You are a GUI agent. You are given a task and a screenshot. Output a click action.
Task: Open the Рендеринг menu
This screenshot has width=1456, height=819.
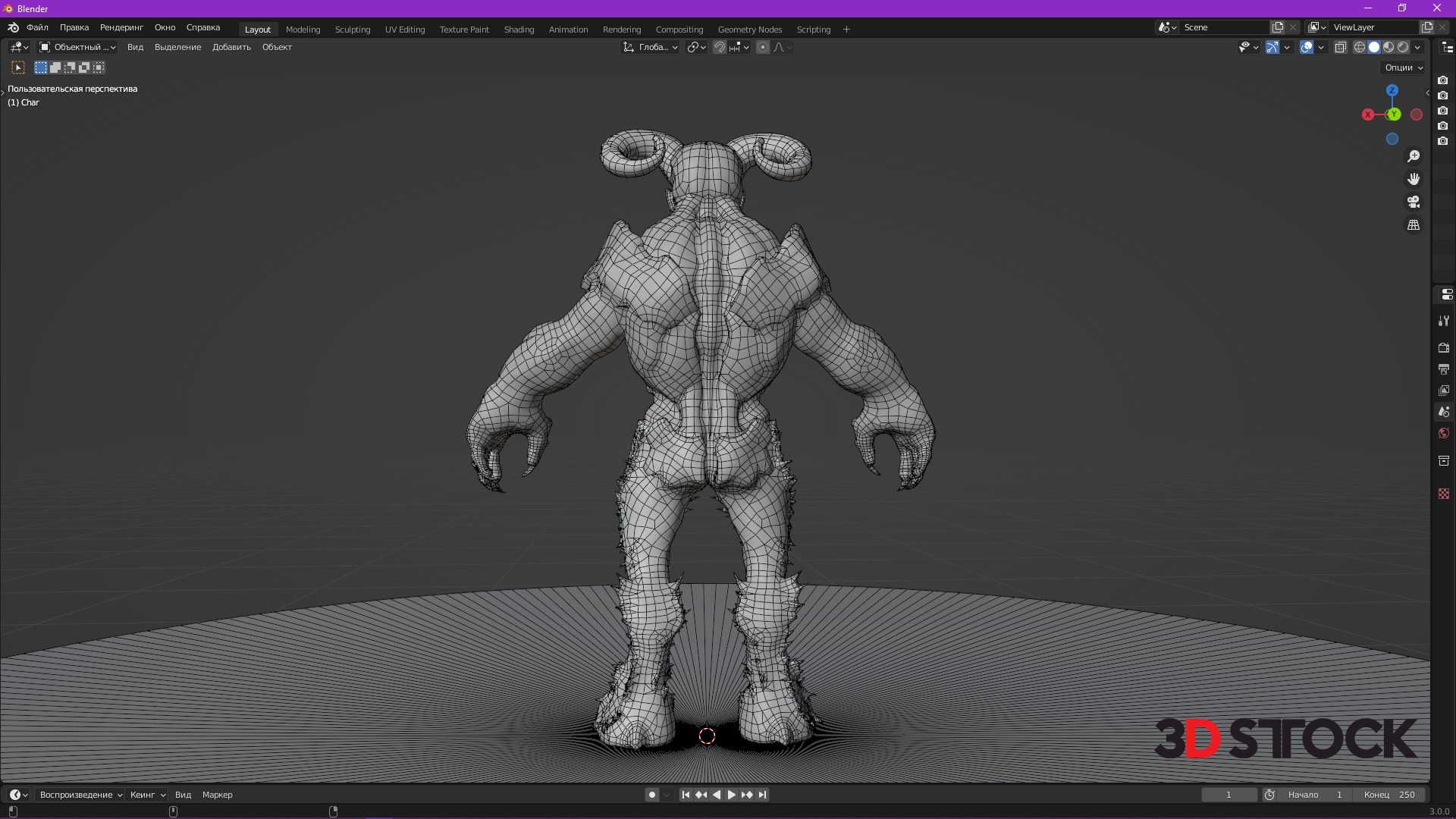pyautogui.click(x=121, y=27)
